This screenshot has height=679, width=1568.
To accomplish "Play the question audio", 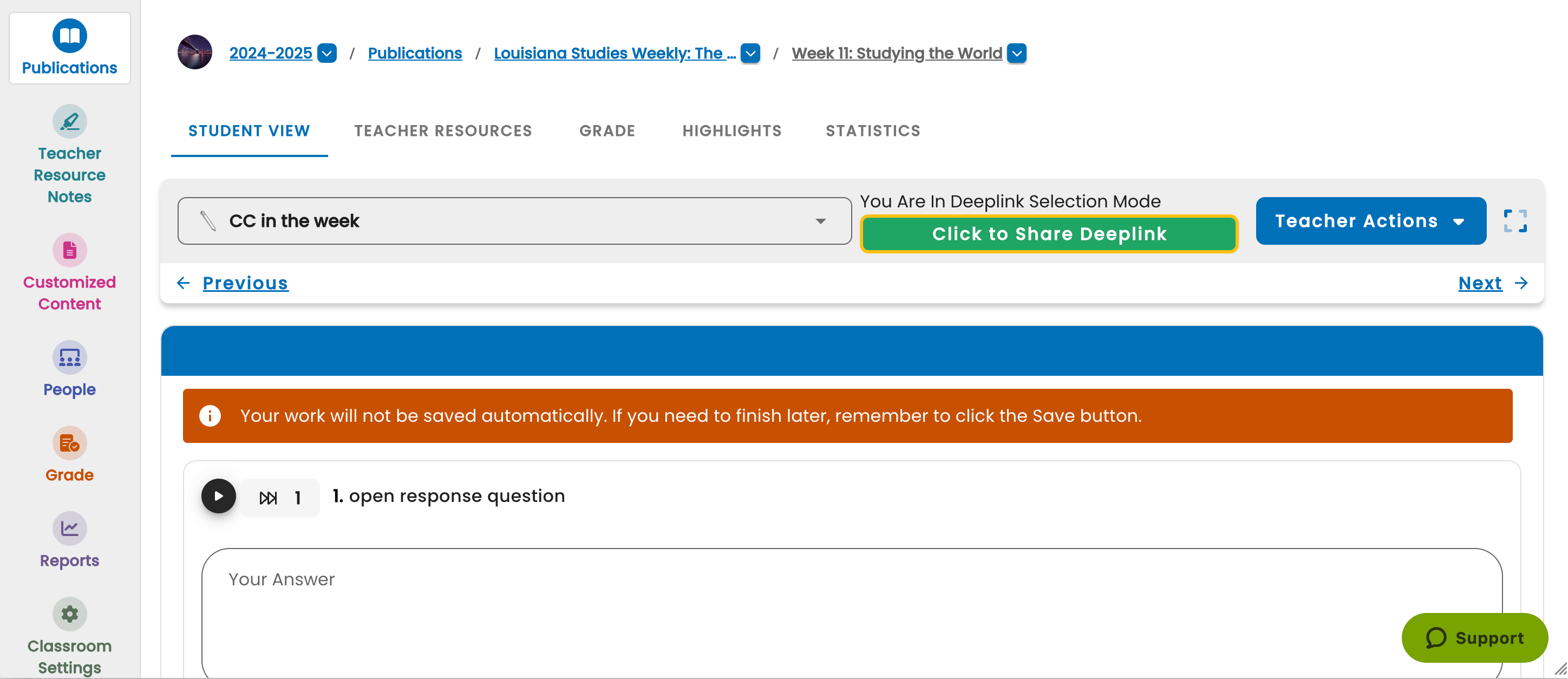I will [219, 495].
